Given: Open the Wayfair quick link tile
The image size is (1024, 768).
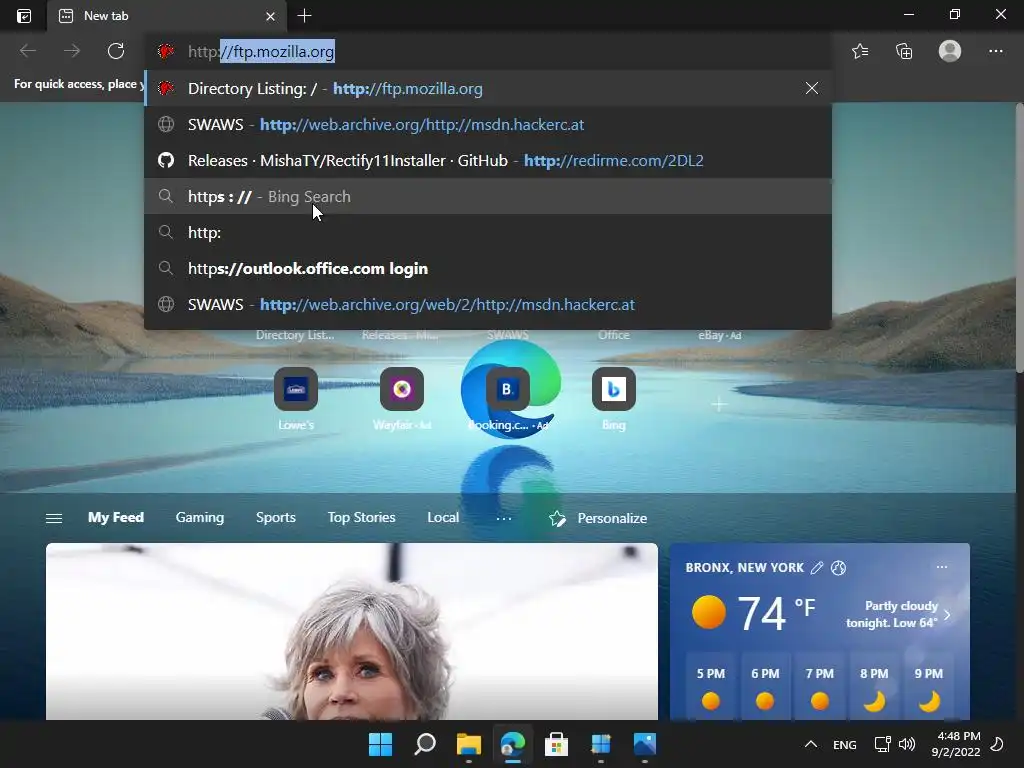Looking at the screenshot, I should [x=402, y=389].
